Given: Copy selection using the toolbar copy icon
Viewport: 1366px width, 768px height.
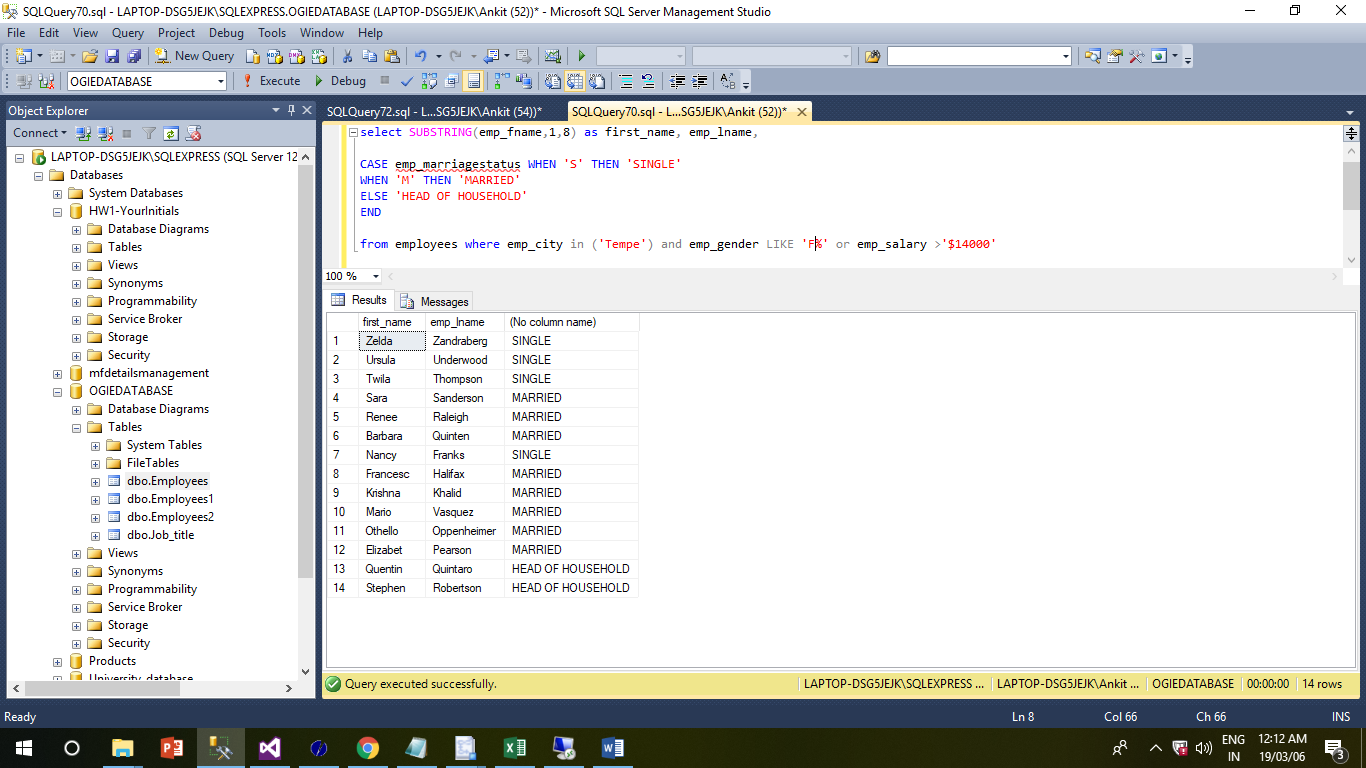Looking at the screenshot, I should (x=369, y=56).
